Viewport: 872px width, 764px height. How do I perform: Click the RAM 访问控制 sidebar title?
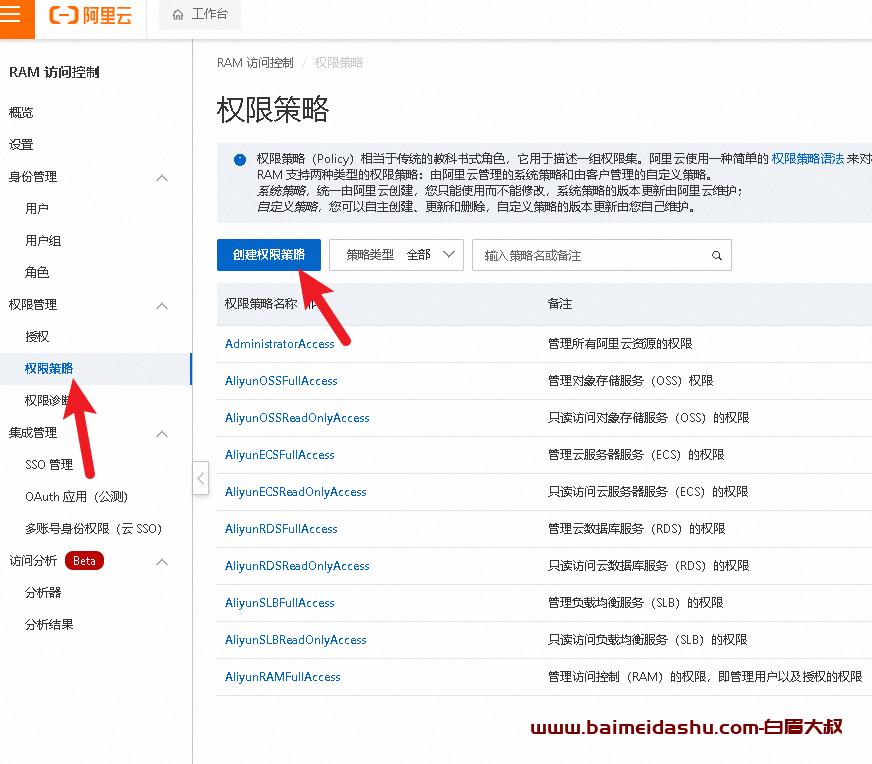54,72
